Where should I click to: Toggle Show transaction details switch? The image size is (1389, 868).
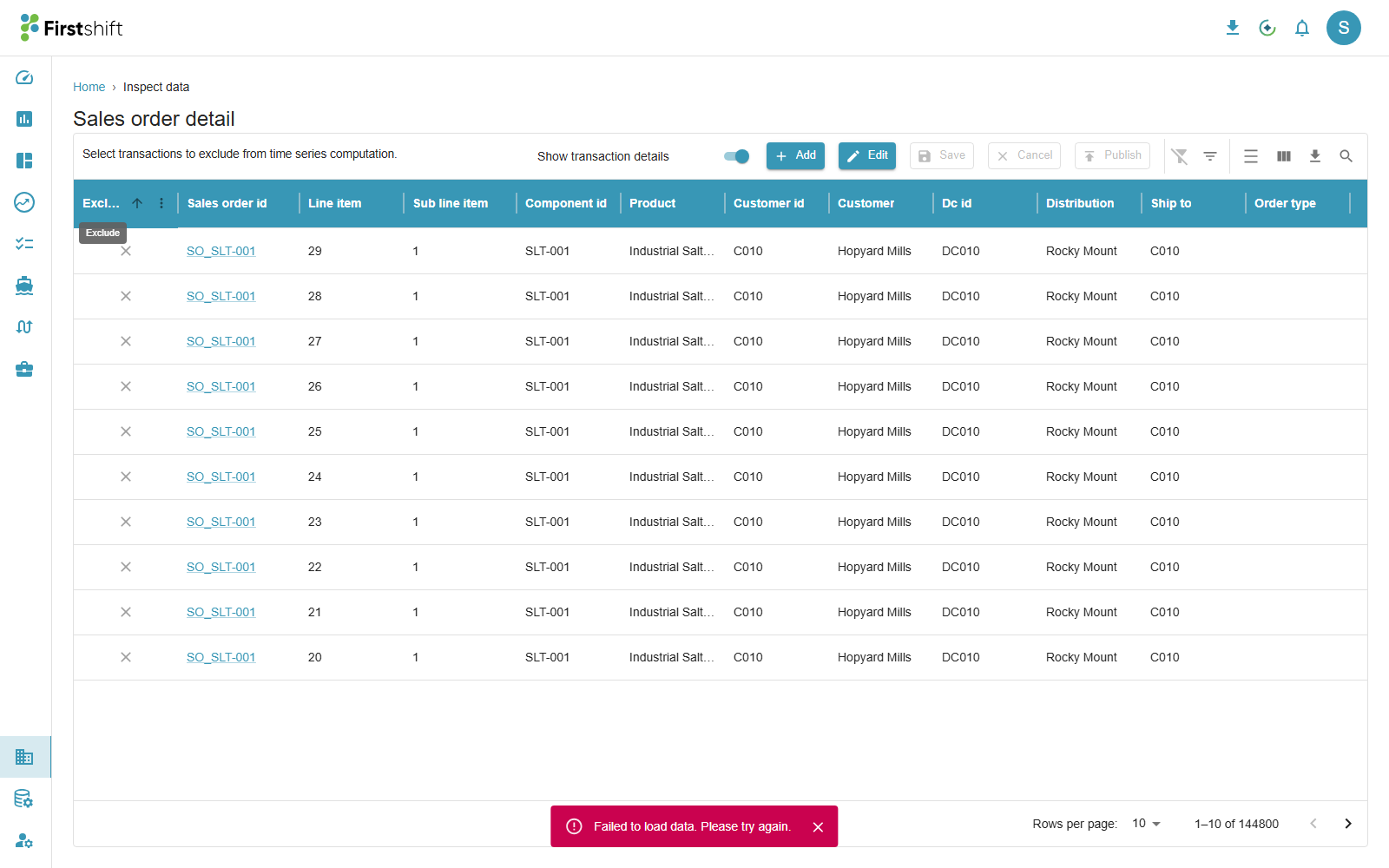coord(737,156)
